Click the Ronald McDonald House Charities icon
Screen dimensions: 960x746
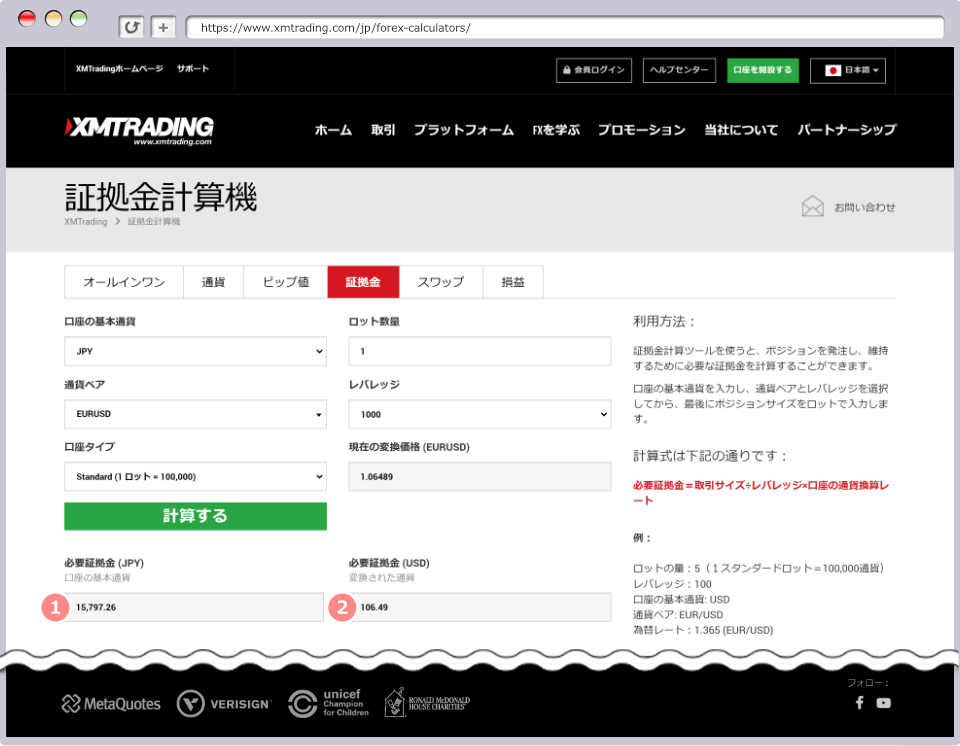427,703
